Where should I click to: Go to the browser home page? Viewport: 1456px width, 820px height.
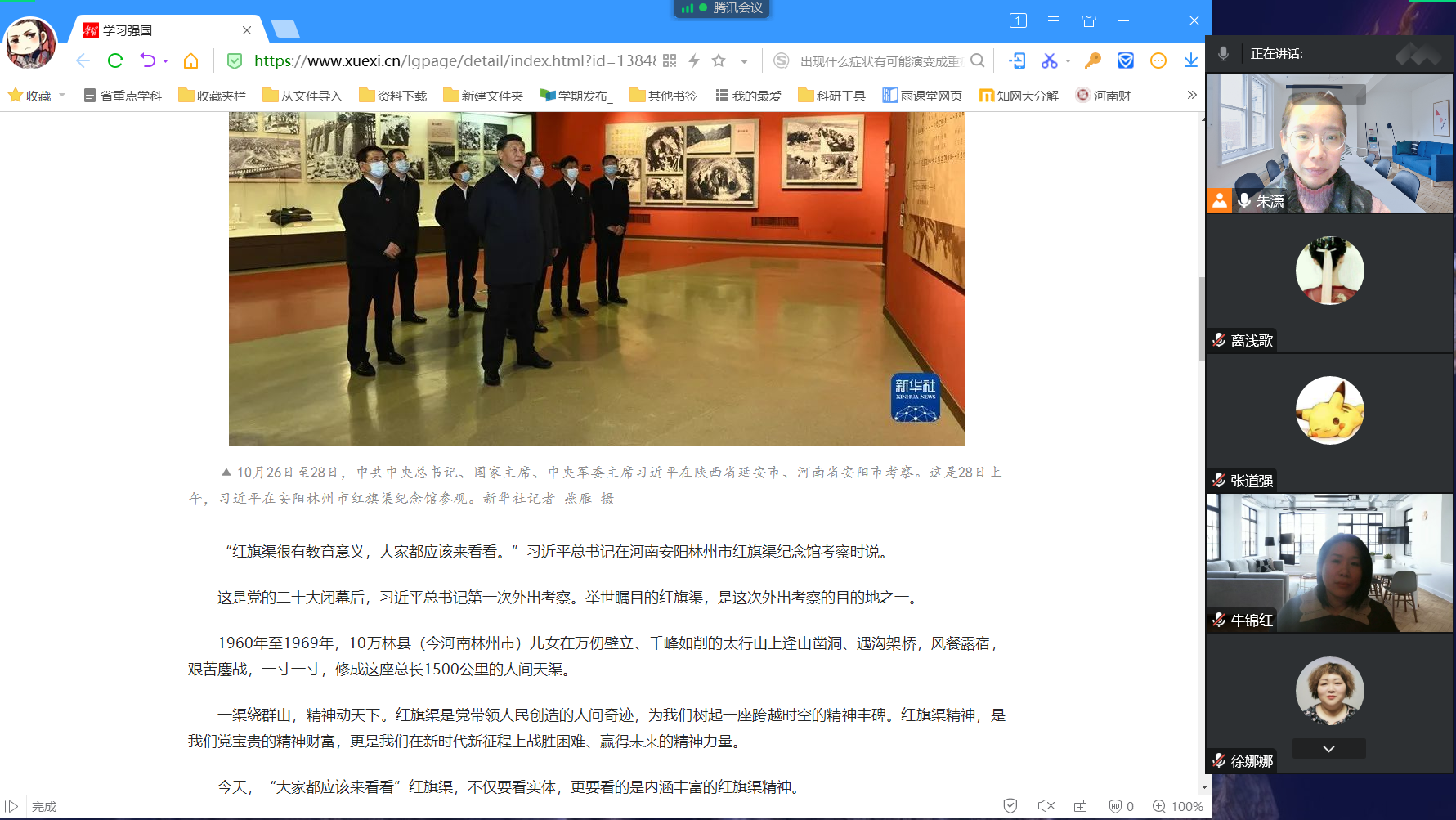pos(190,60)
